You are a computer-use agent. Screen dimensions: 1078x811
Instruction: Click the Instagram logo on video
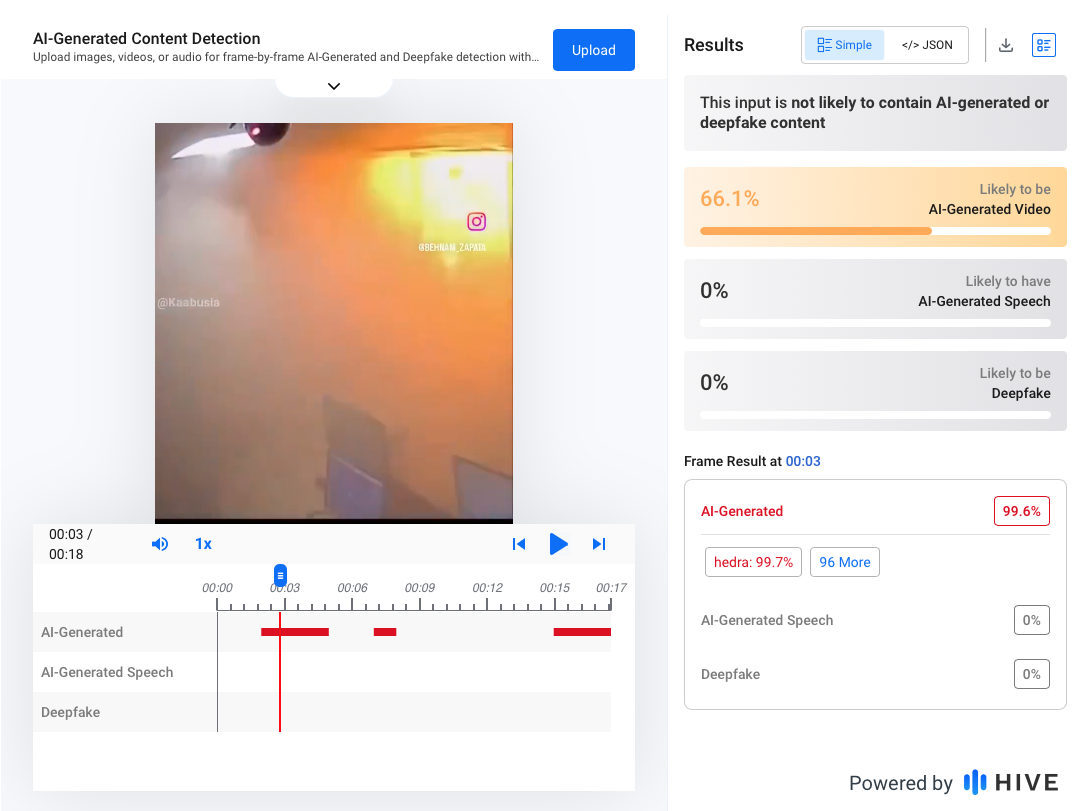coord(477,222)
